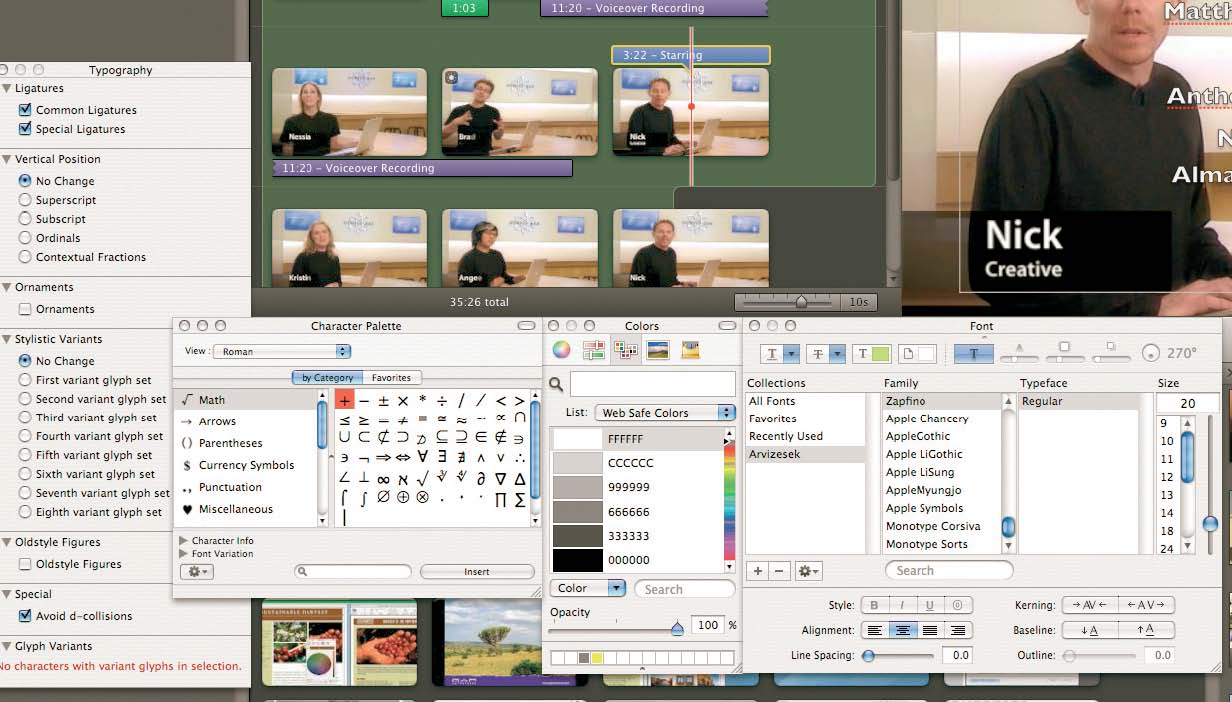The width and height of the screenshot is (1232, 702).
Task: Switch to the Favorites tab
Action: 391,378
